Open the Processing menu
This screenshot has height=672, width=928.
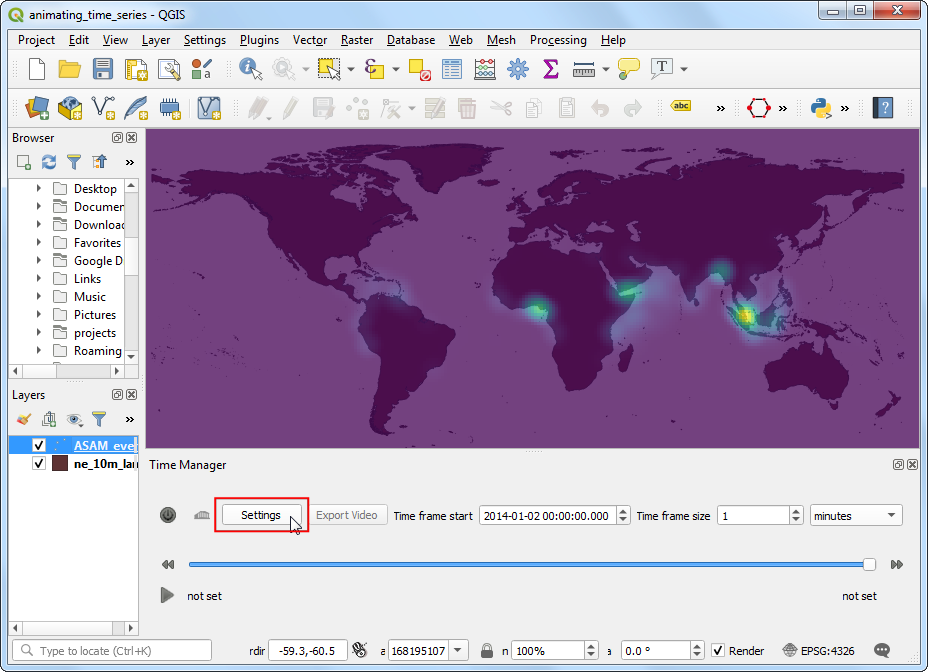(x=557, y=40)
